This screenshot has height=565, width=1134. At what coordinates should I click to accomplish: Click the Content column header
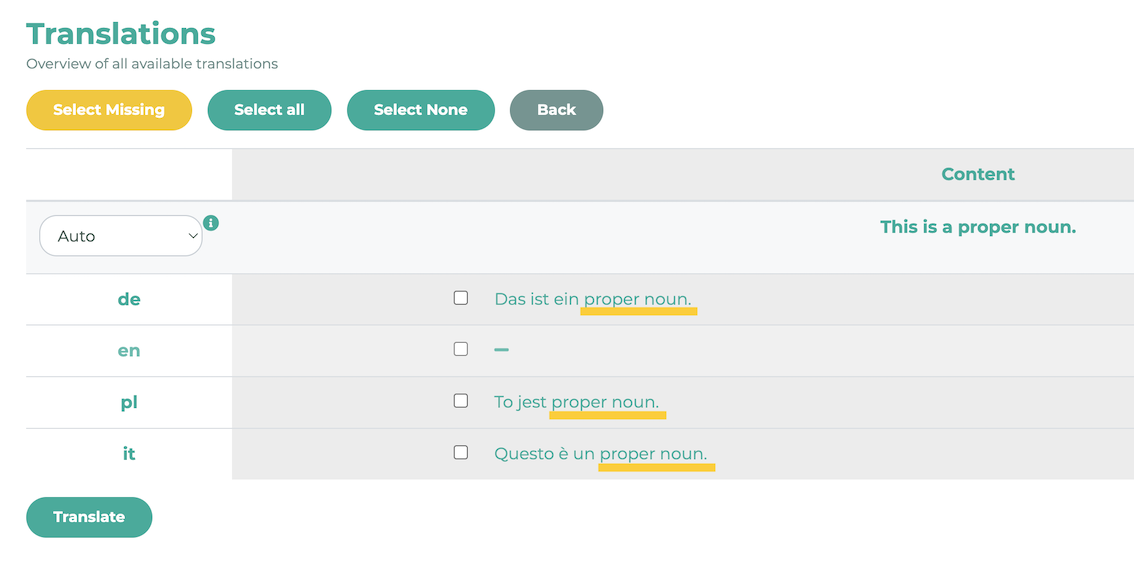point(977,174)
